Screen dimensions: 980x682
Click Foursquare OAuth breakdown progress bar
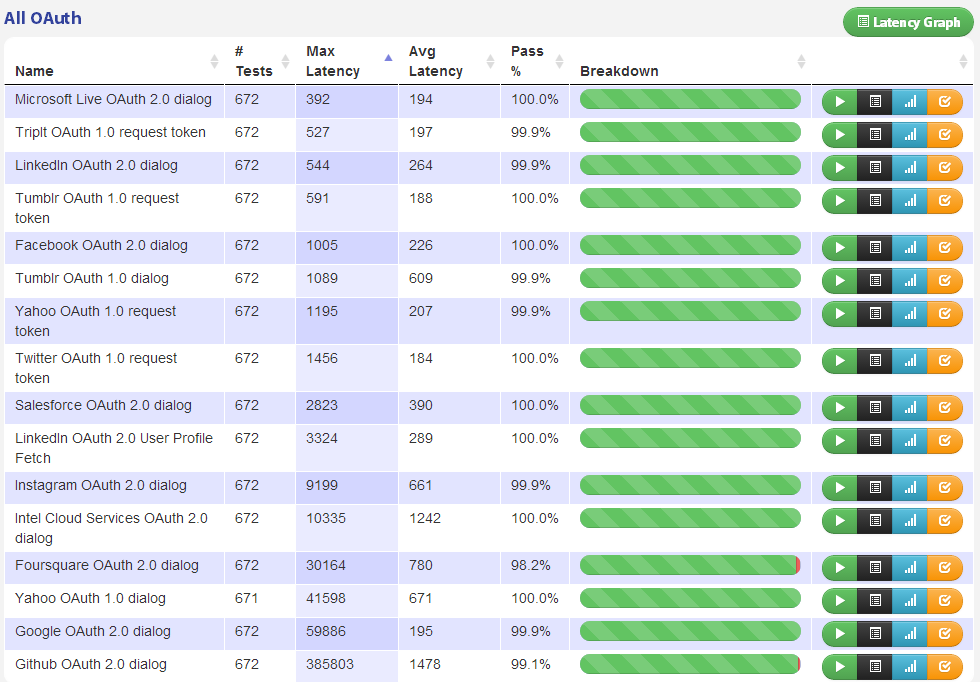click(690, 565)
